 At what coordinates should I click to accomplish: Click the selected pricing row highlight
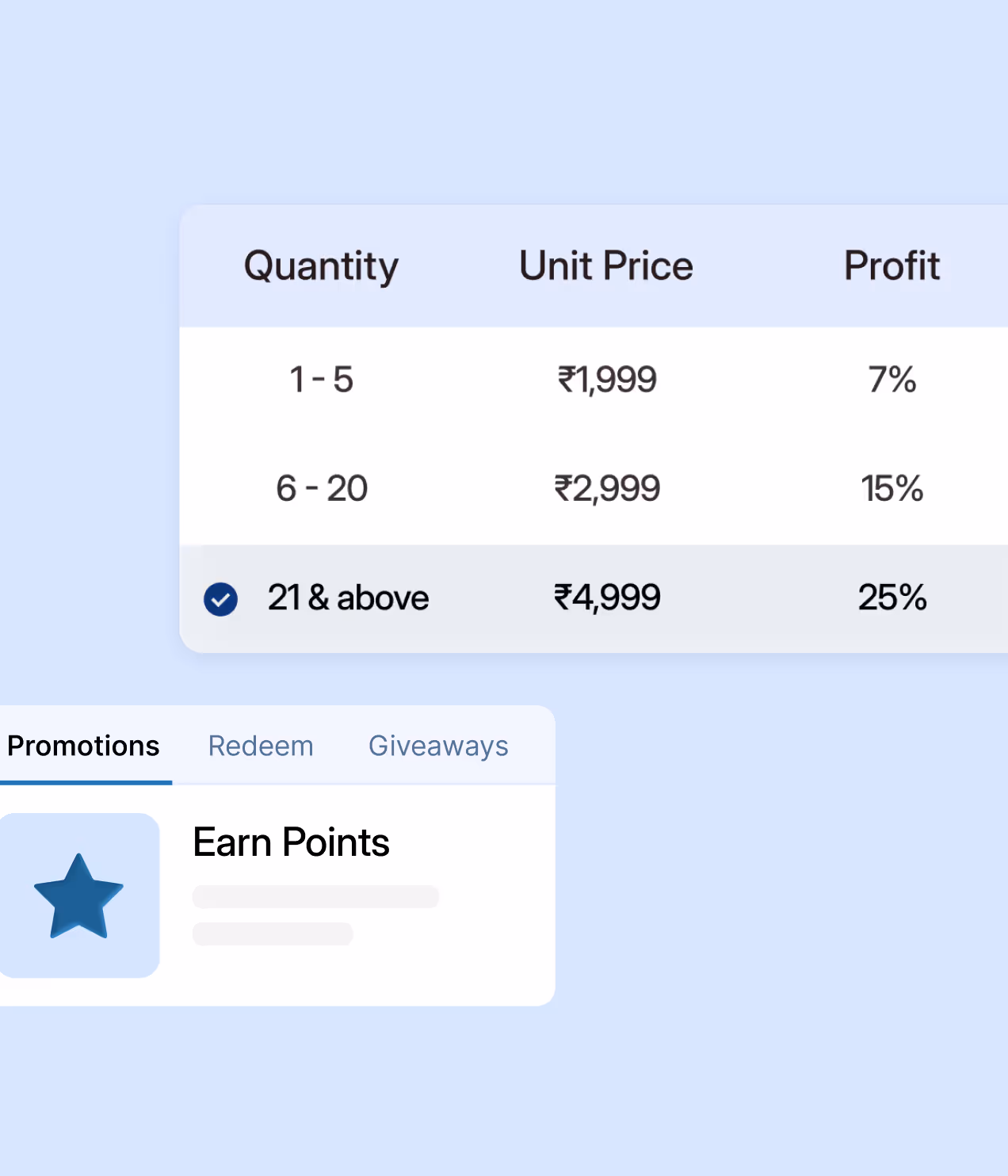594,598
